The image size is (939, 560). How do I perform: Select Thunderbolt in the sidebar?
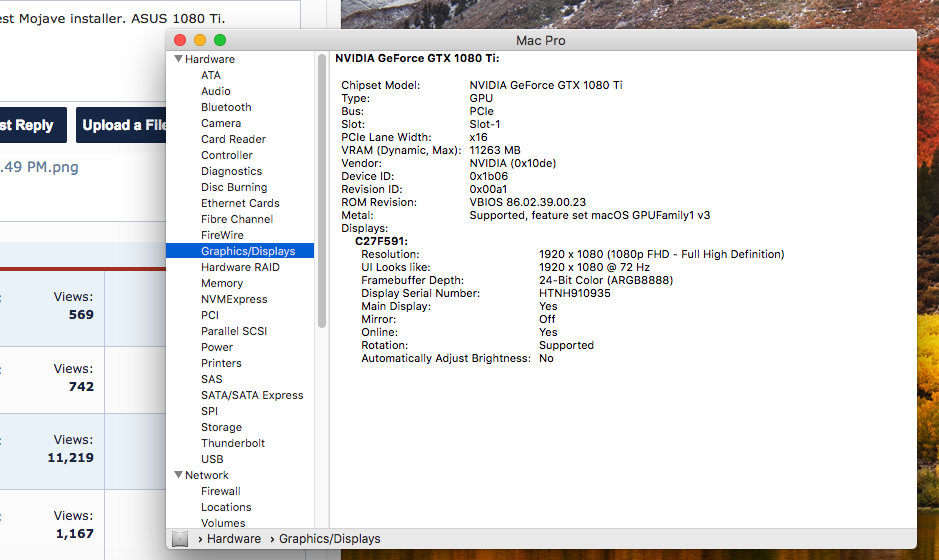233,443
